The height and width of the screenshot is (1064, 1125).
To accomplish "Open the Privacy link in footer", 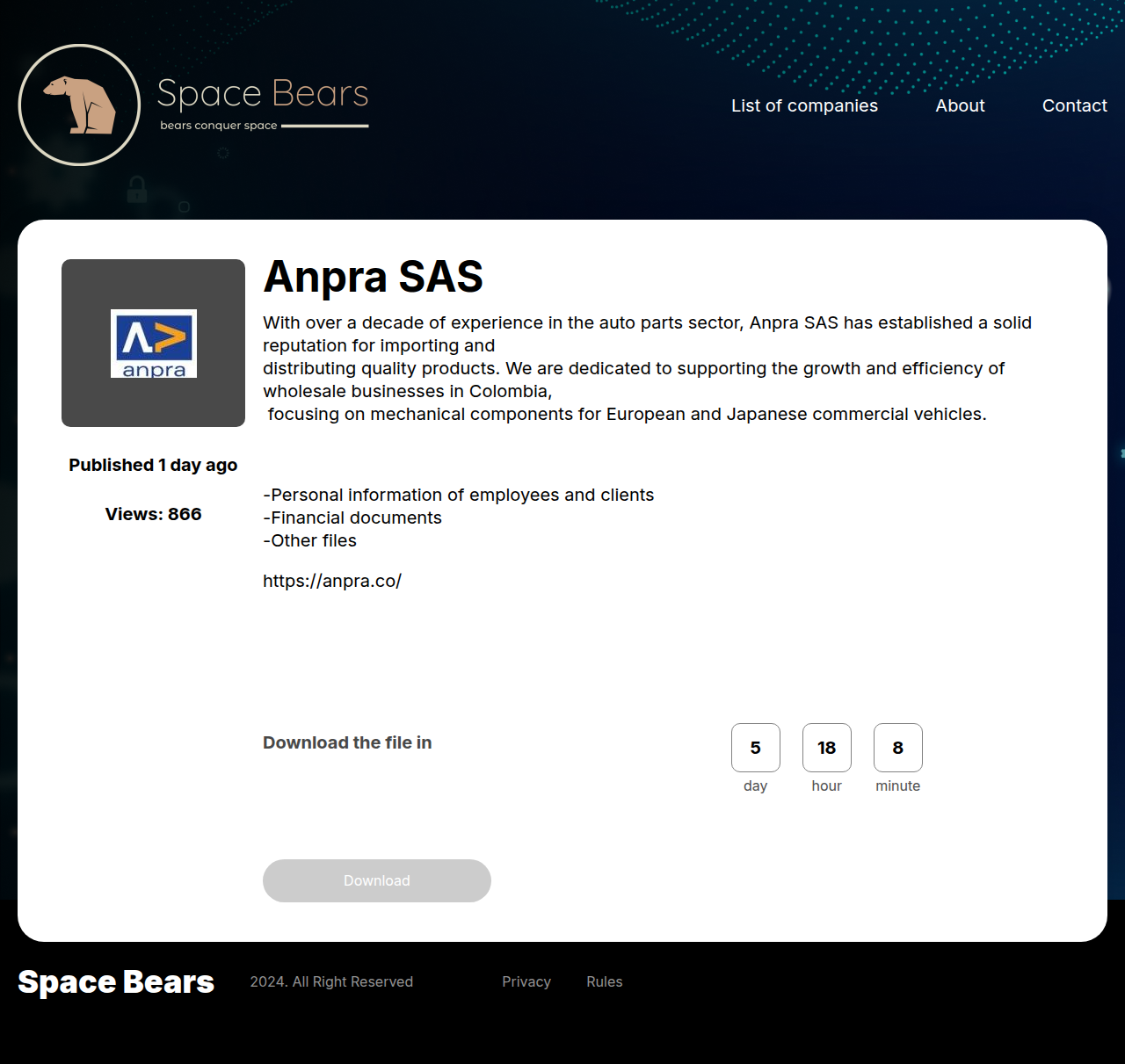I will tap(526, 981).
